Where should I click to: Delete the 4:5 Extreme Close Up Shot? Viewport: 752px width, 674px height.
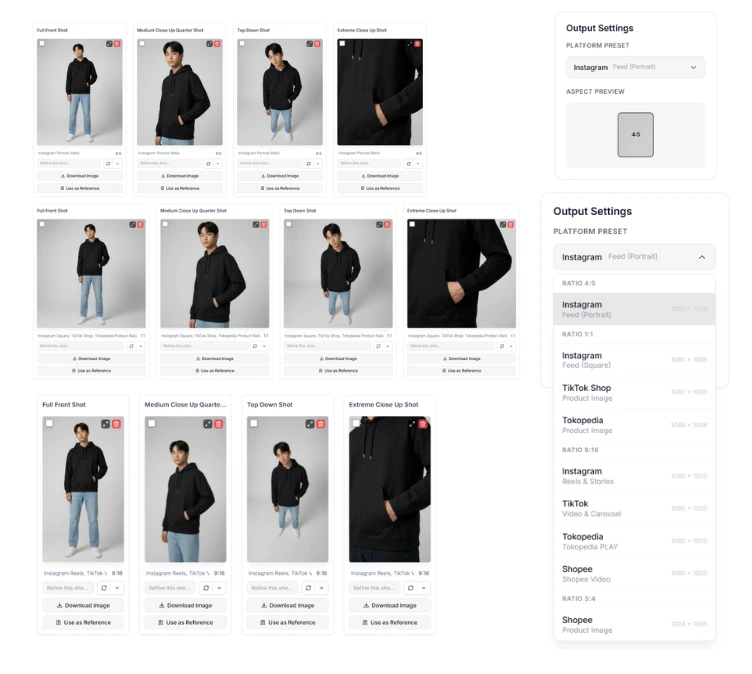(417, 44)
